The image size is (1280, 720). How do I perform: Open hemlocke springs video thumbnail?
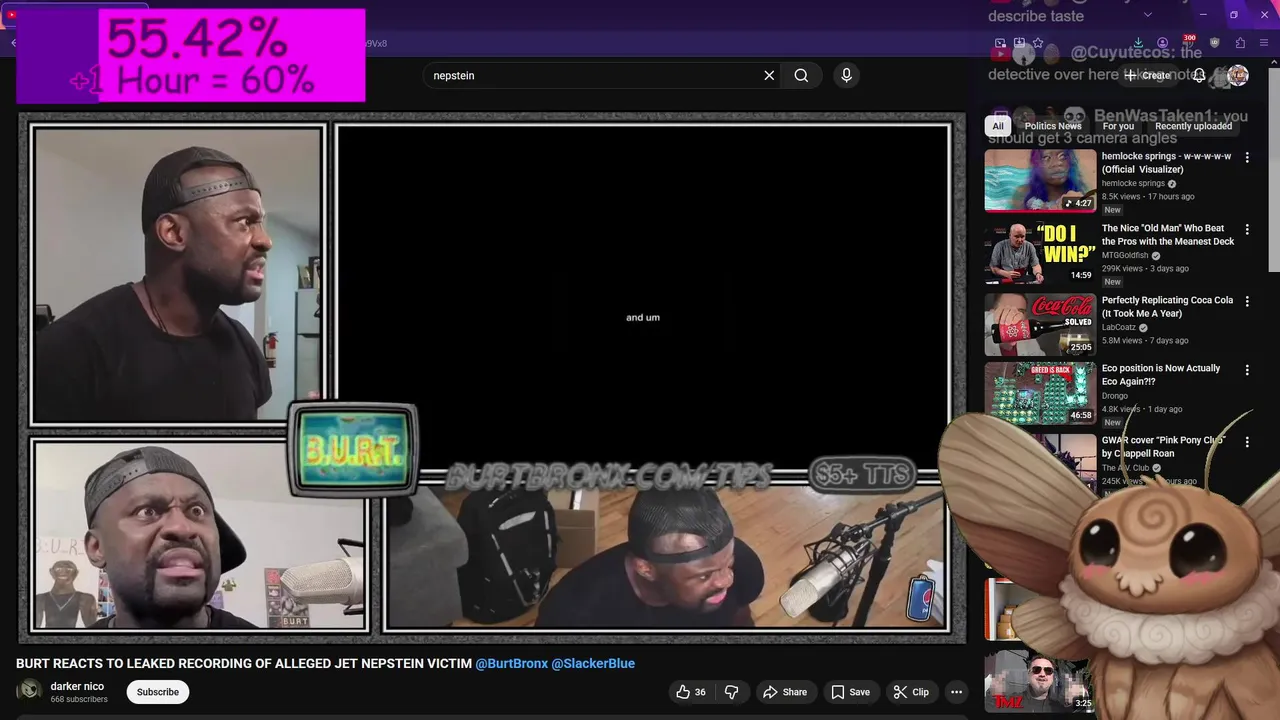click(1040, 181)
